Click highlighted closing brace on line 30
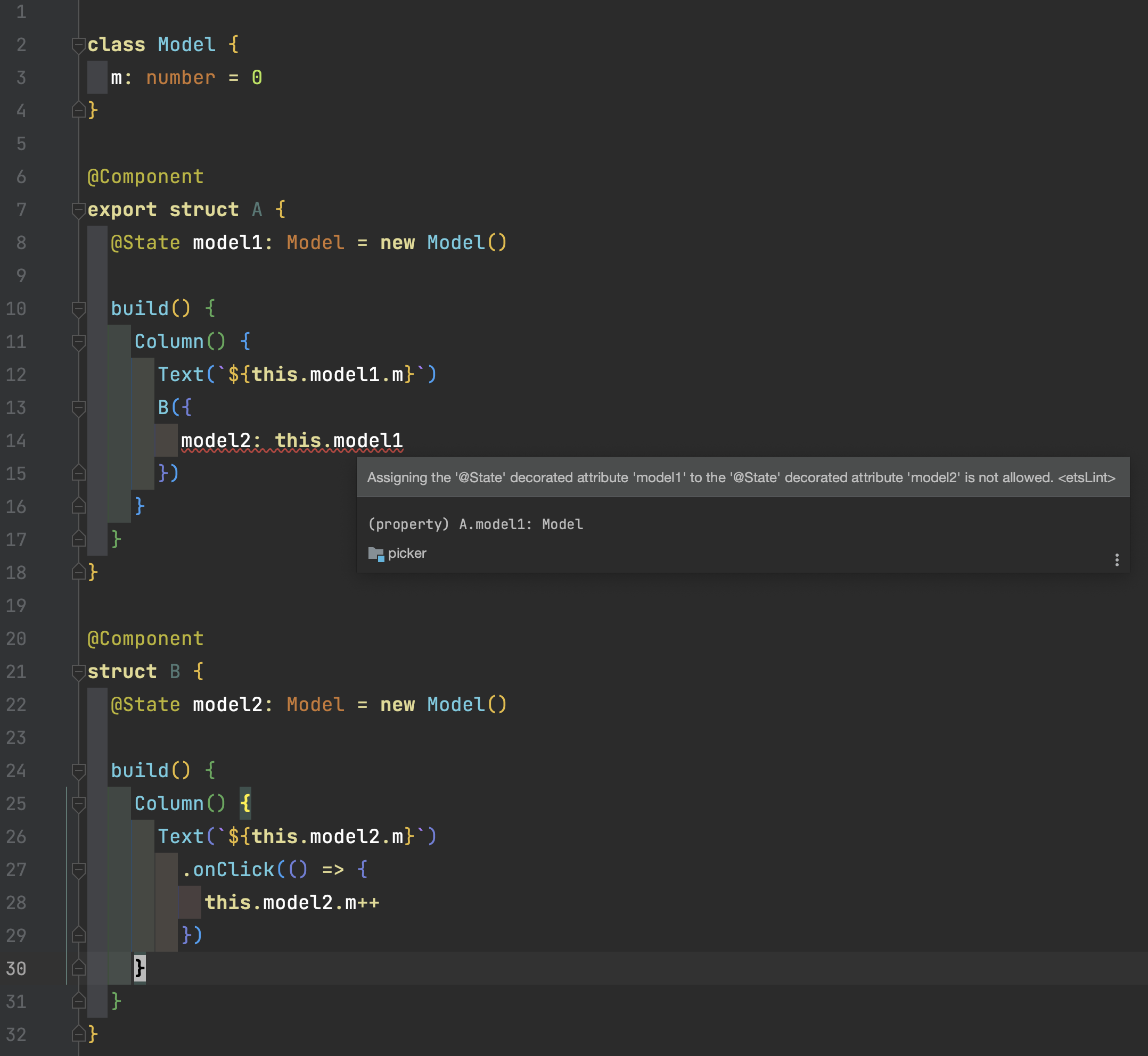Screen dimensions: 1148x1056 click(140, 969)
